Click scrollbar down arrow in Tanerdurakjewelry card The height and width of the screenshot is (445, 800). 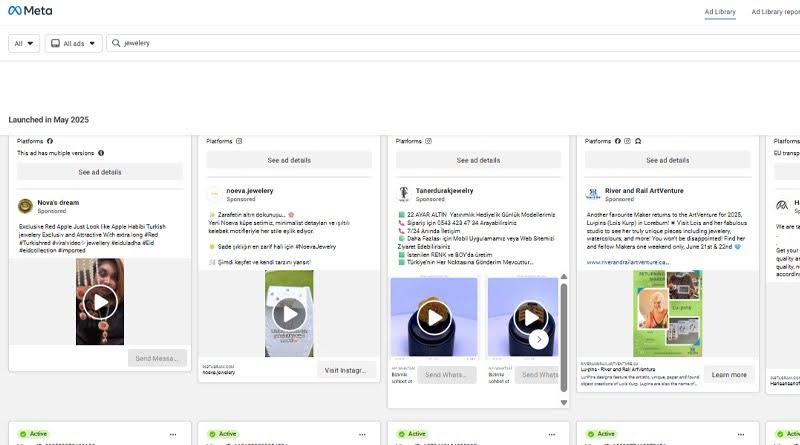(564, 403)
